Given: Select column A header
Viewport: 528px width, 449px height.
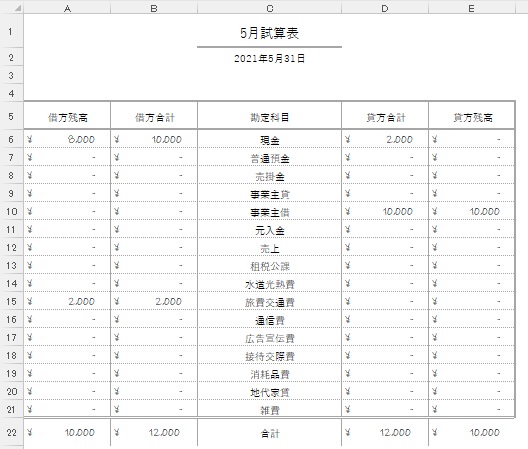Looking at the screenshot, I should click(67, 8).
